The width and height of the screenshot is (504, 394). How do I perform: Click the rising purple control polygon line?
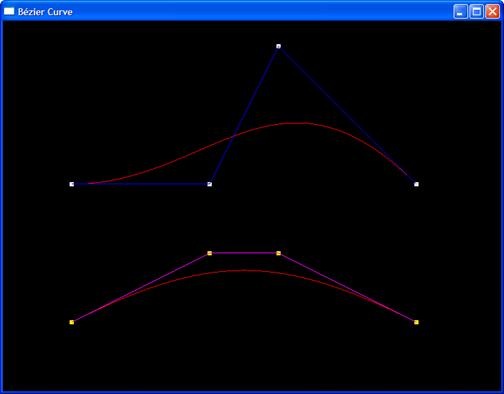click(141, 288)
